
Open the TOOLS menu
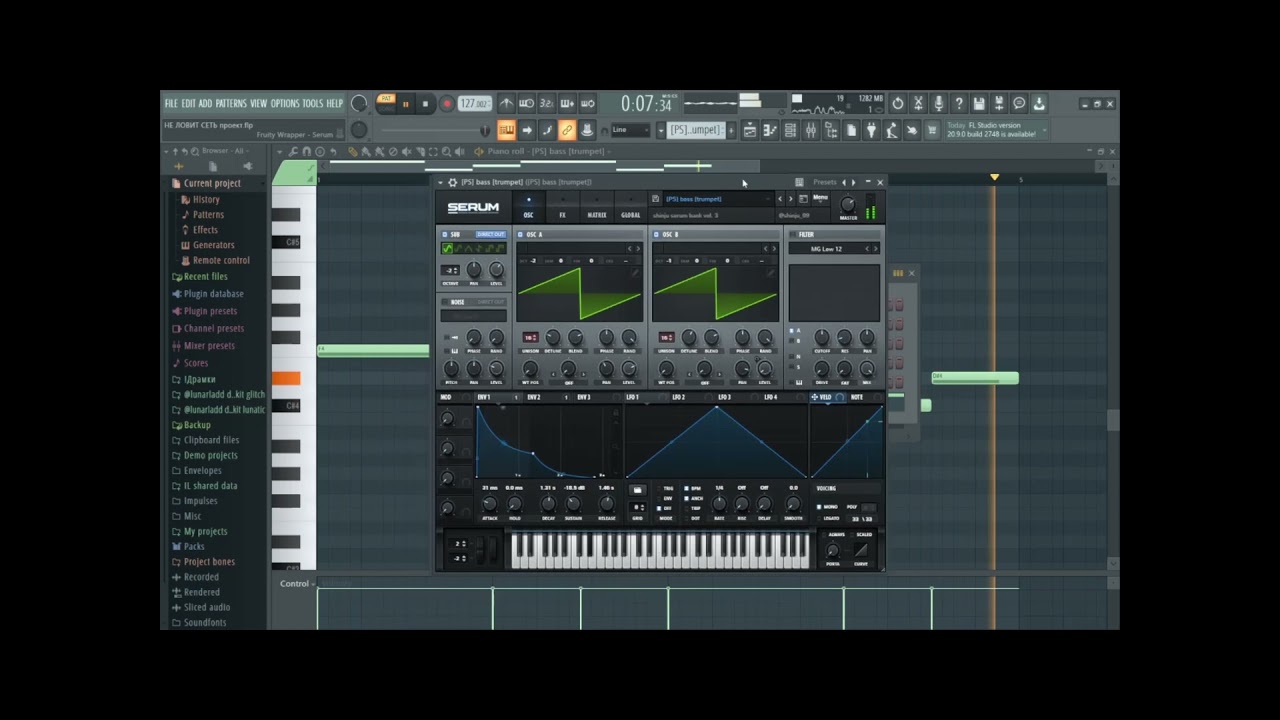[x=313, y=104]
